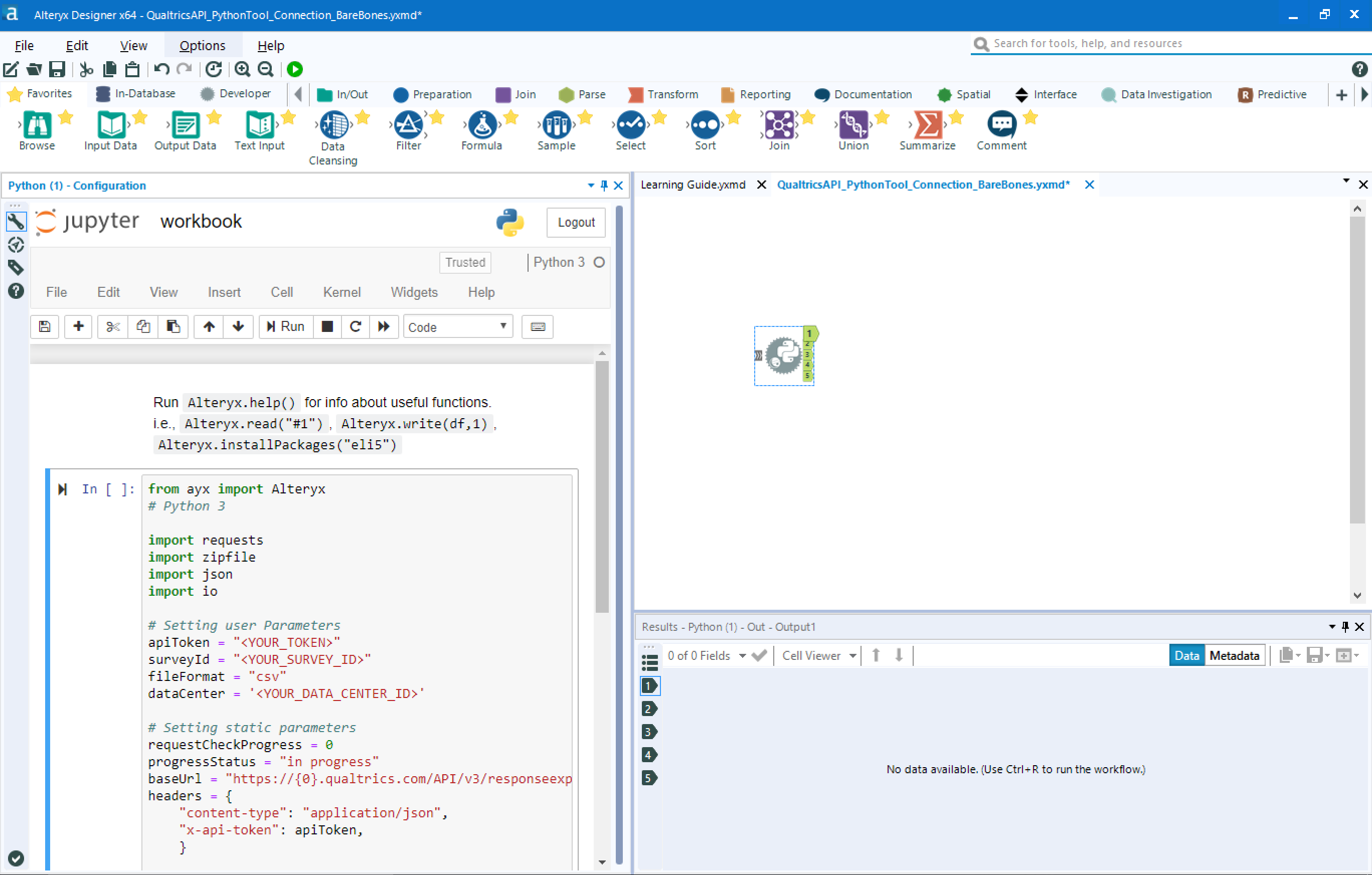Select the Summarize tool
Screen dimensions: 1372x875
(x=928, y=128)
